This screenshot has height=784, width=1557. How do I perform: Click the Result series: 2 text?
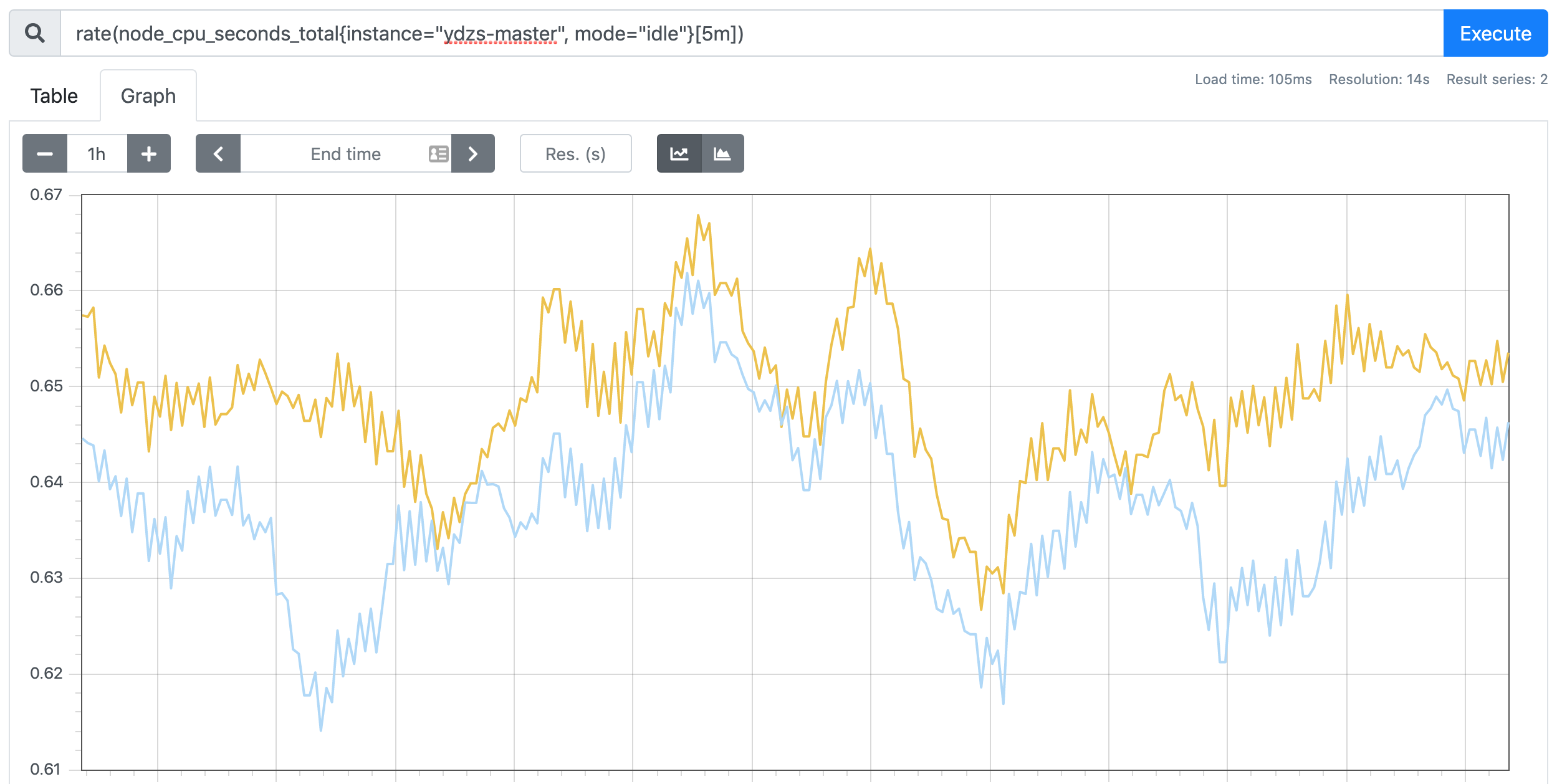pyautogui.click(x=1497, y=79)
